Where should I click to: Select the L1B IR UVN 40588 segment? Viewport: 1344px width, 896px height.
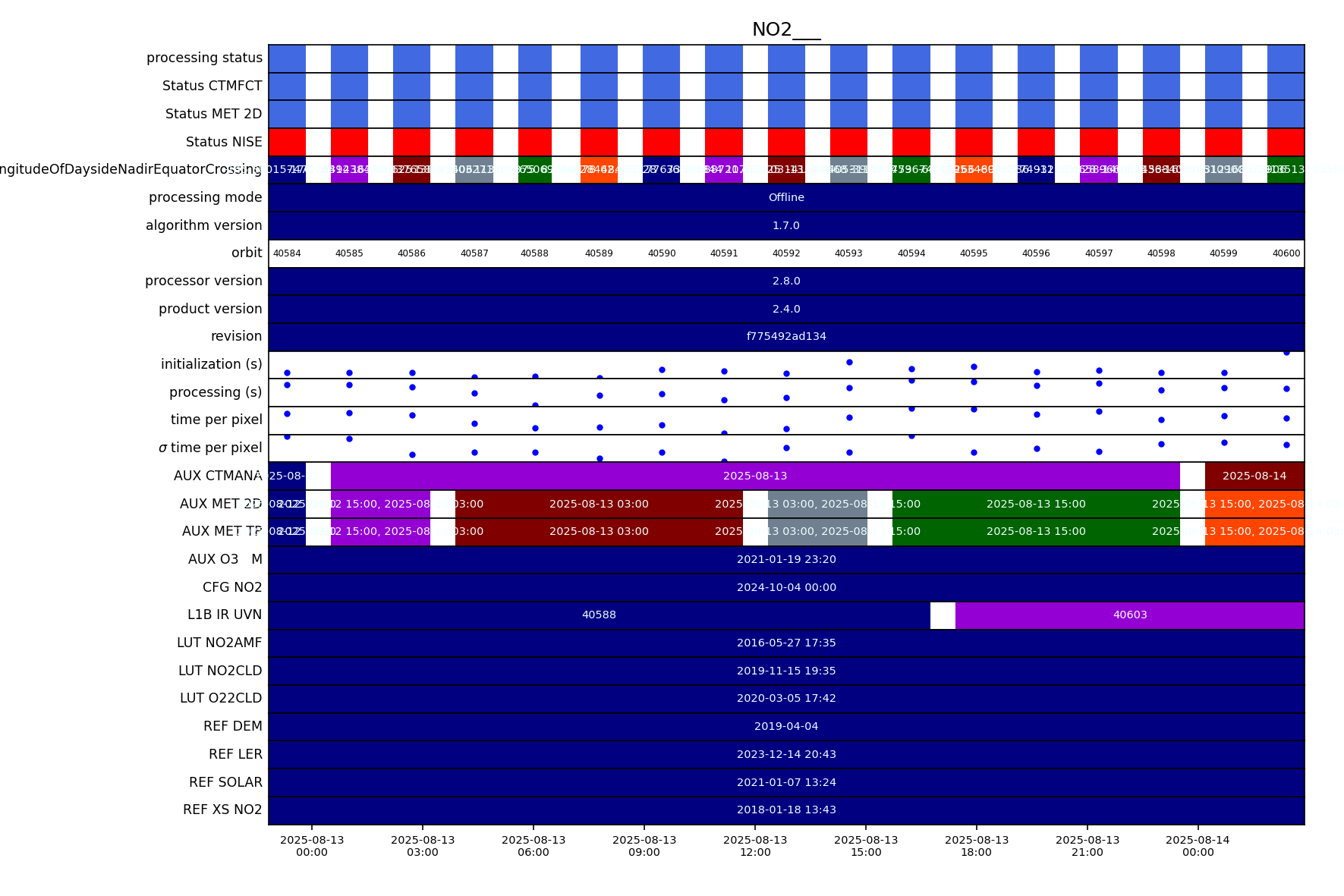click(x=599, y=615)
